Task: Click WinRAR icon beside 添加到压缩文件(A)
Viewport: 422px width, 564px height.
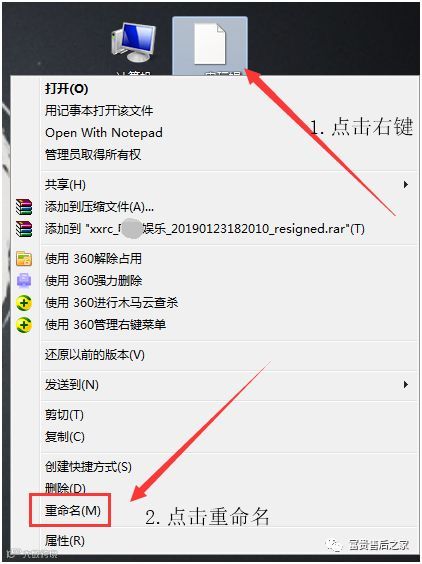Action: 24,207
